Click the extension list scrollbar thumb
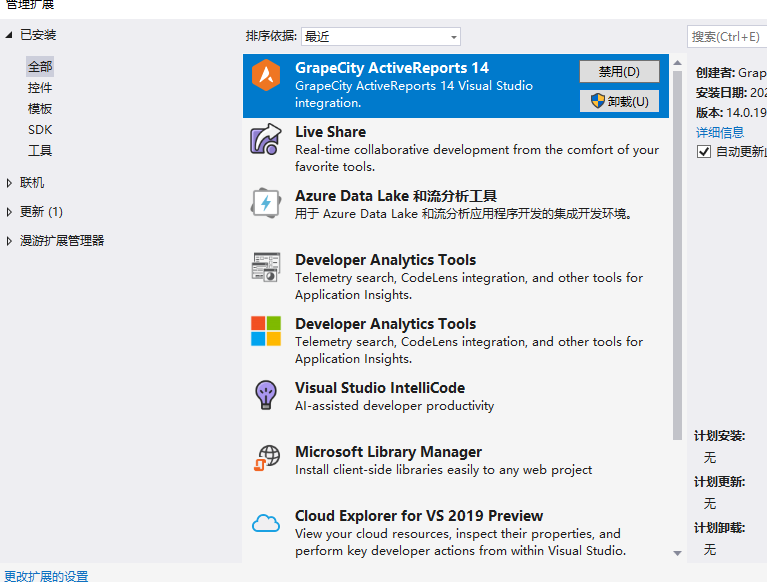 click(677, 256)
